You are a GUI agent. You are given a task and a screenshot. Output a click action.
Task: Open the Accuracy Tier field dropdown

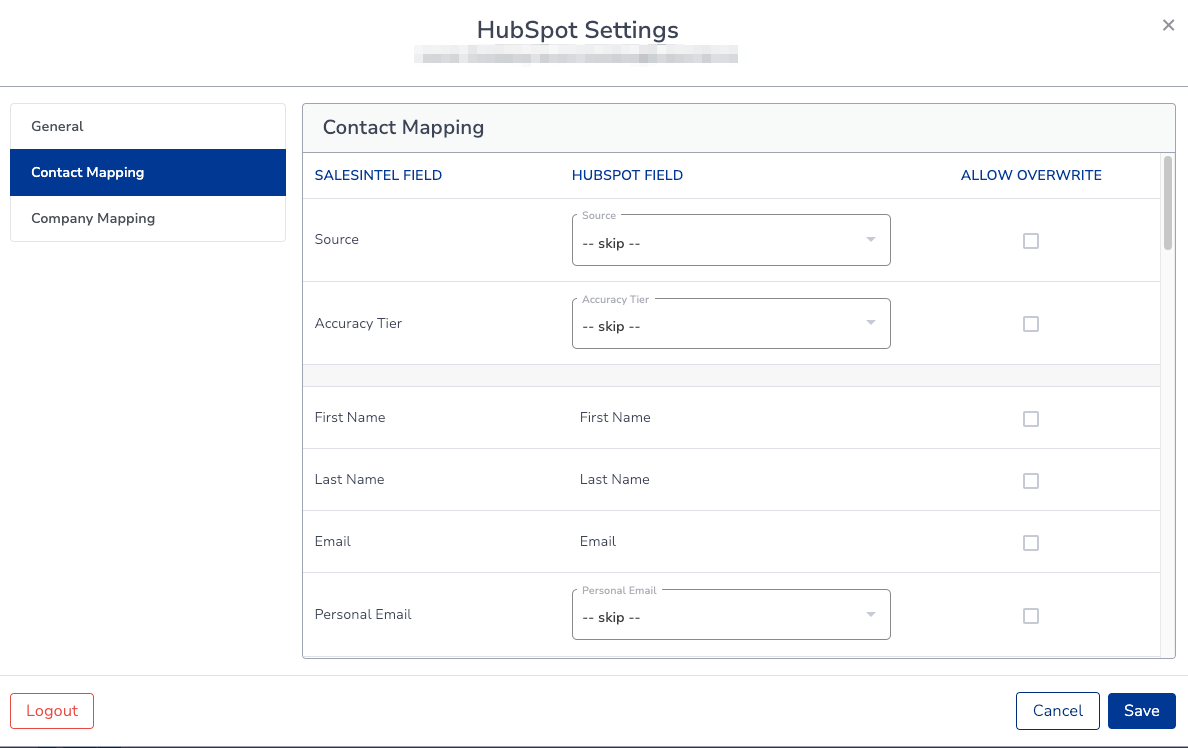pyautogui.click(x=731, y=324)
